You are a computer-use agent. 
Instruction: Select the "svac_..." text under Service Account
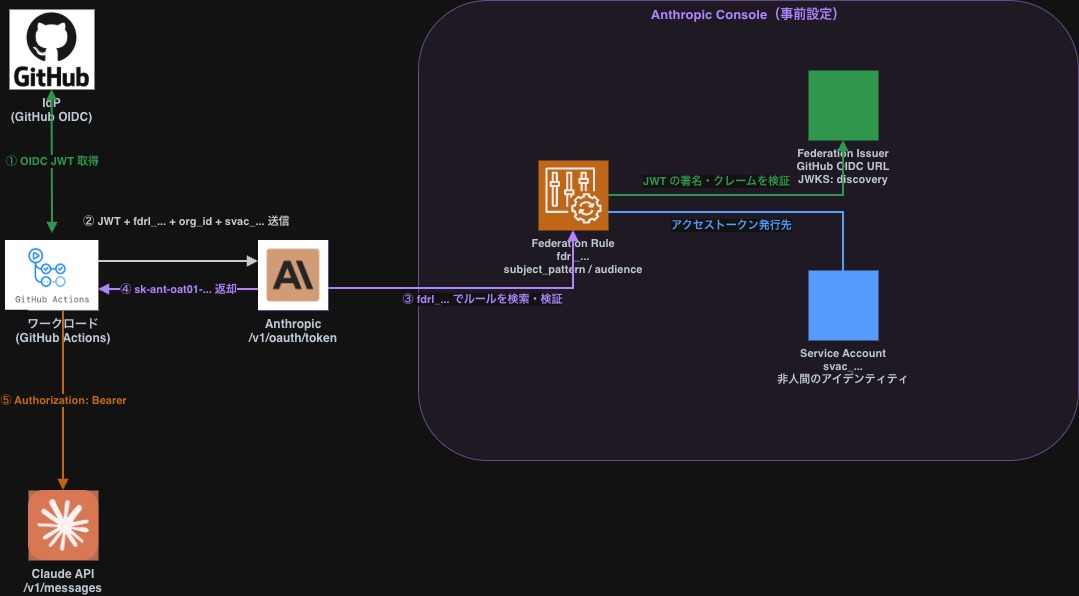click(843, 366)
